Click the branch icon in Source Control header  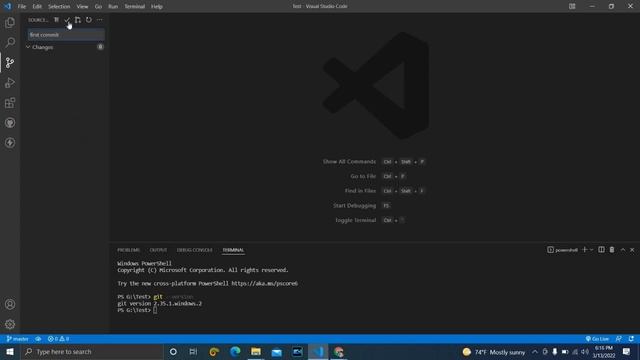tap(78, 20)
